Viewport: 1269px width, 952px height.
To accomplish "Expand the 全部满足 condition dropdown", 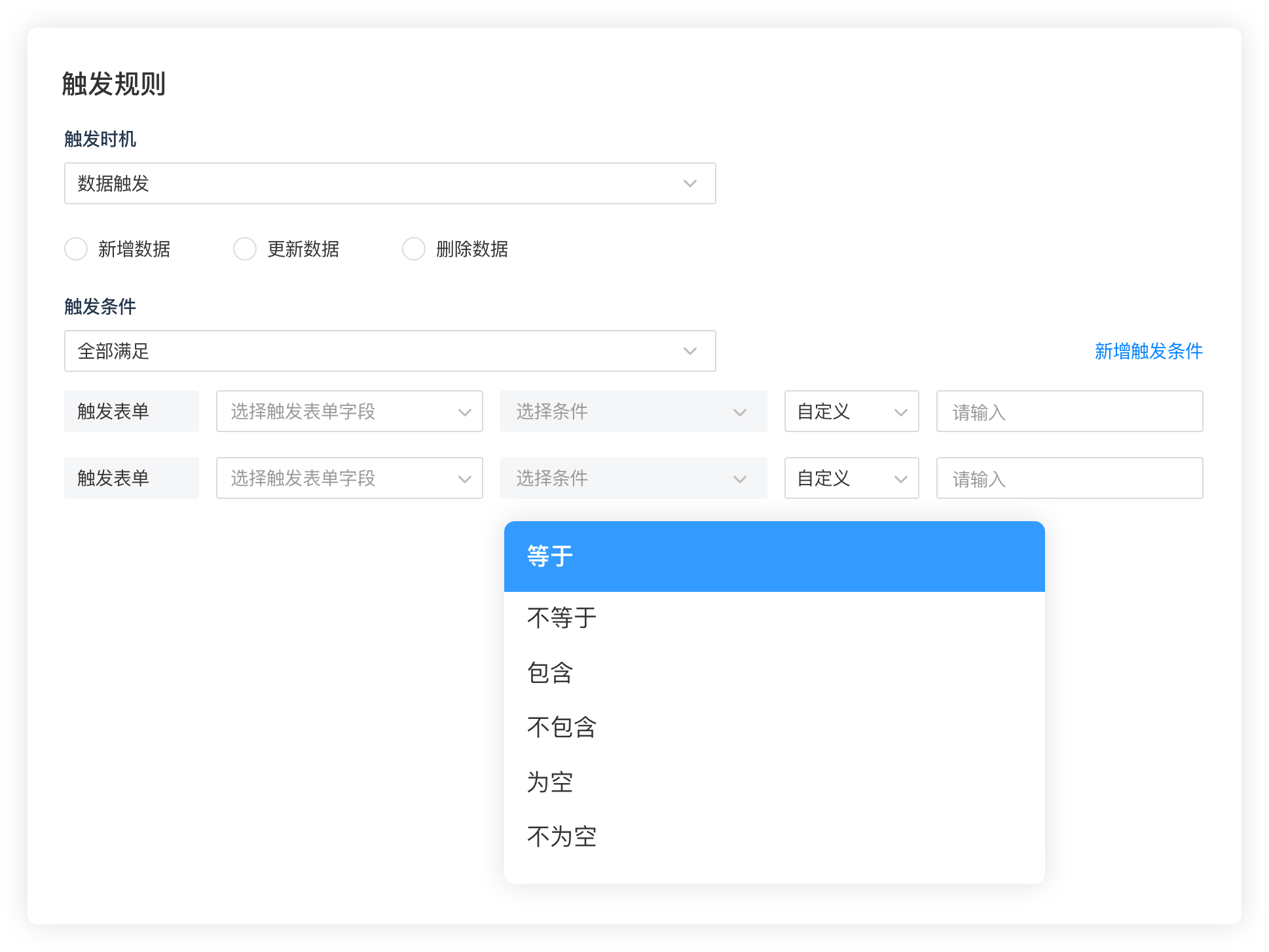I will coord(390,351).
